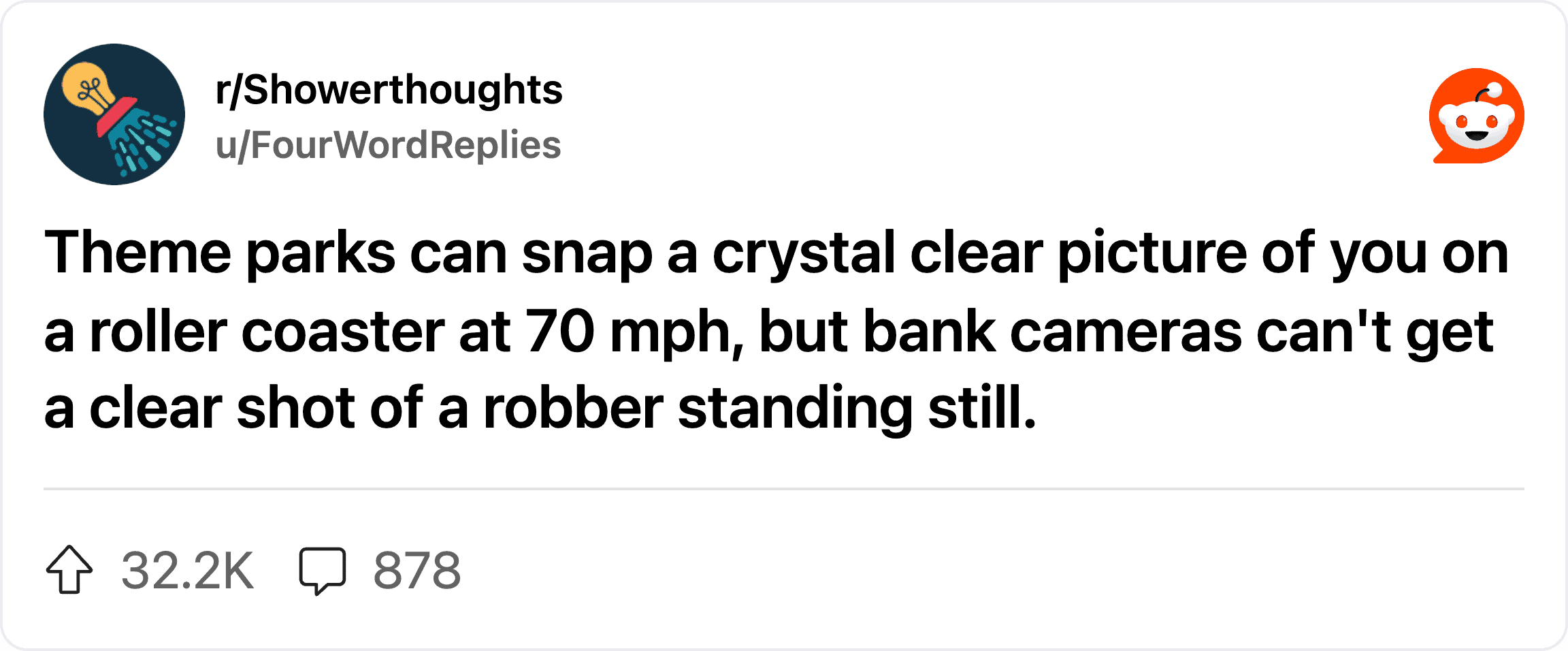Image resolution: width=1568 pixels, height=651 pixels.
Task: Click "roller coaster" in the post text
Action: click(x=267, y=332)
